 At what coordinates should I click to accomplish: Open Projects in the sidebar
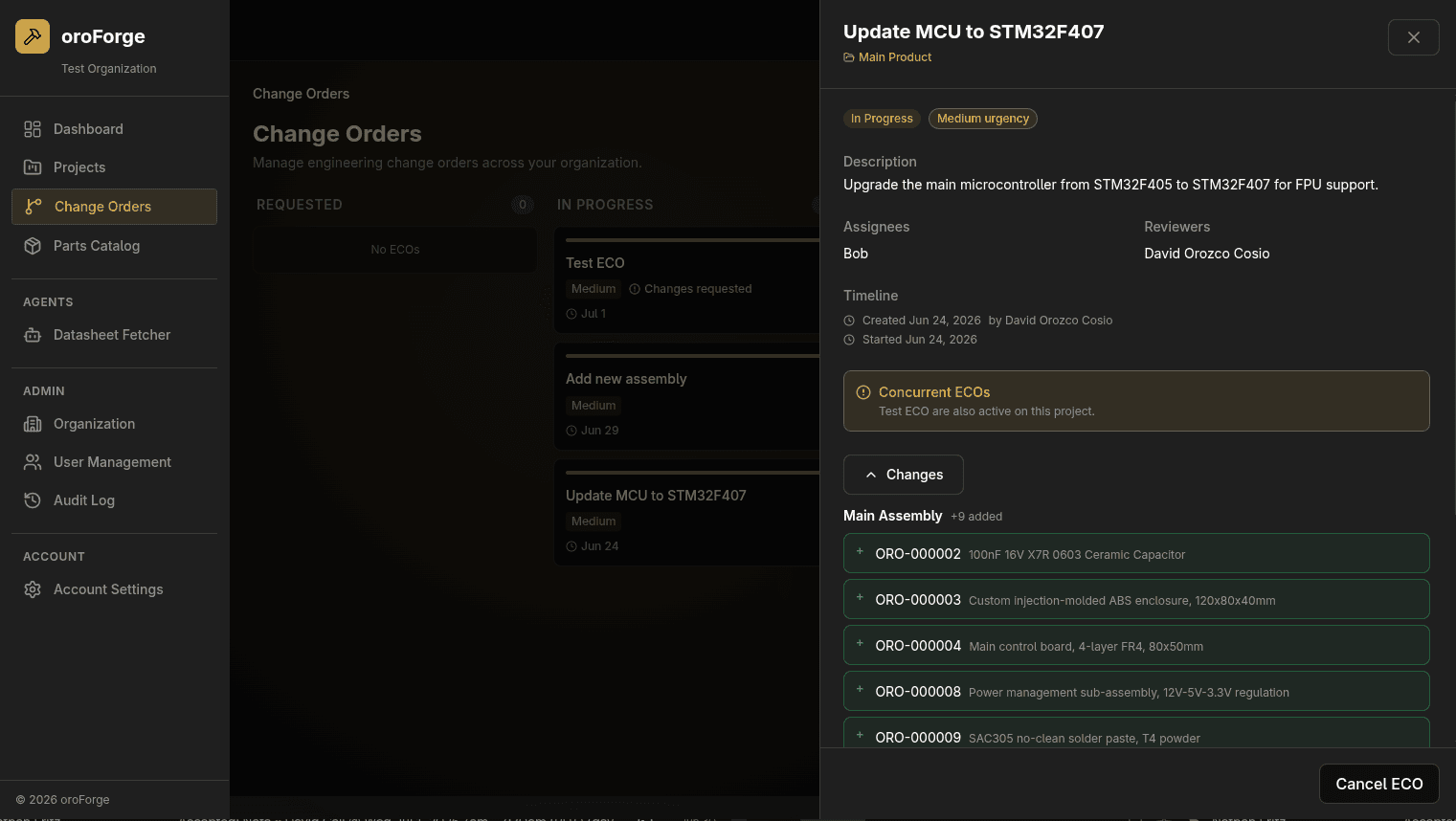[x=114, y=167]
